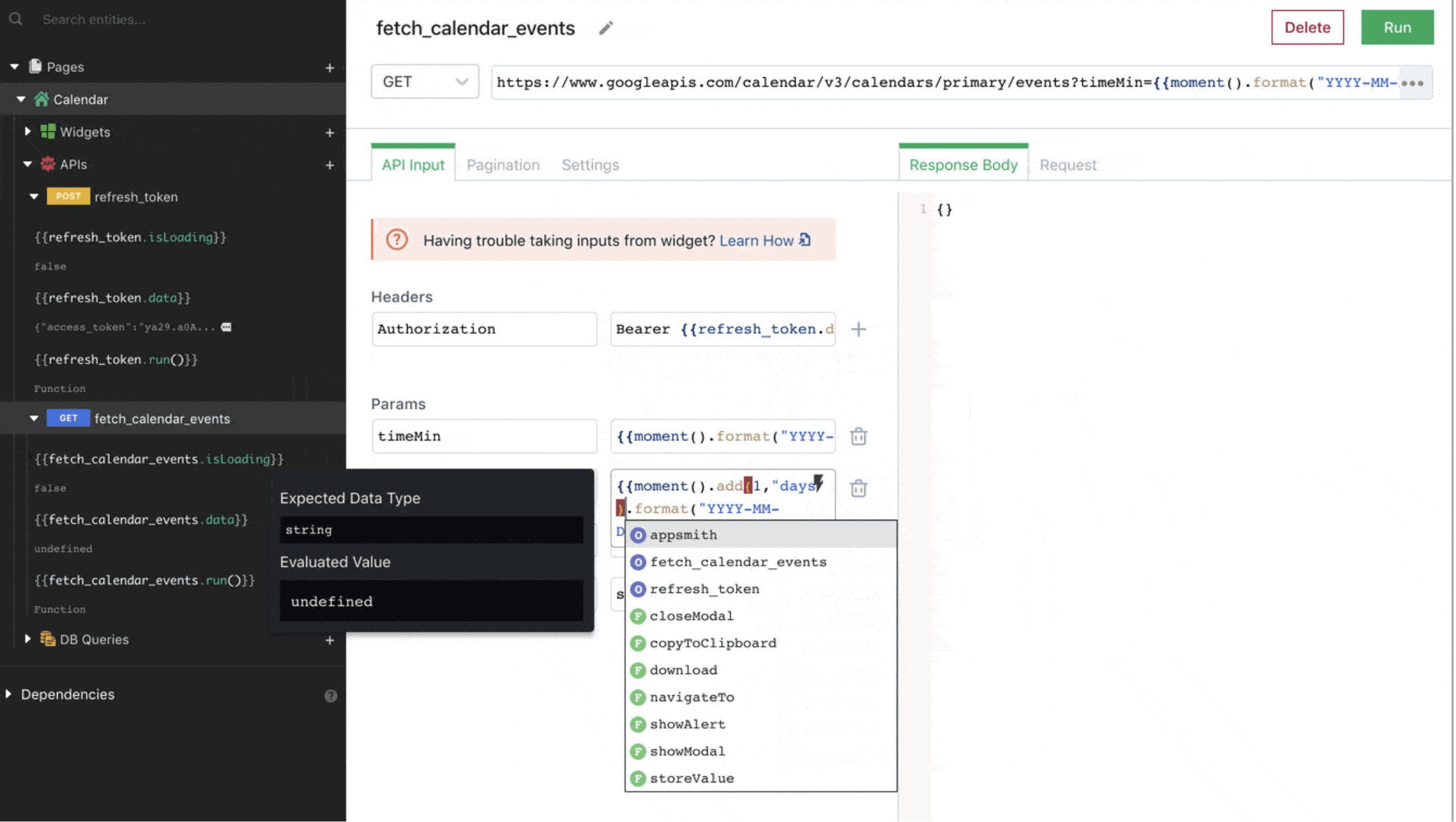Add a DB query with the plus icon
Image resolution: width=1456 pixels, height=822 pixels.
(329, 641)
